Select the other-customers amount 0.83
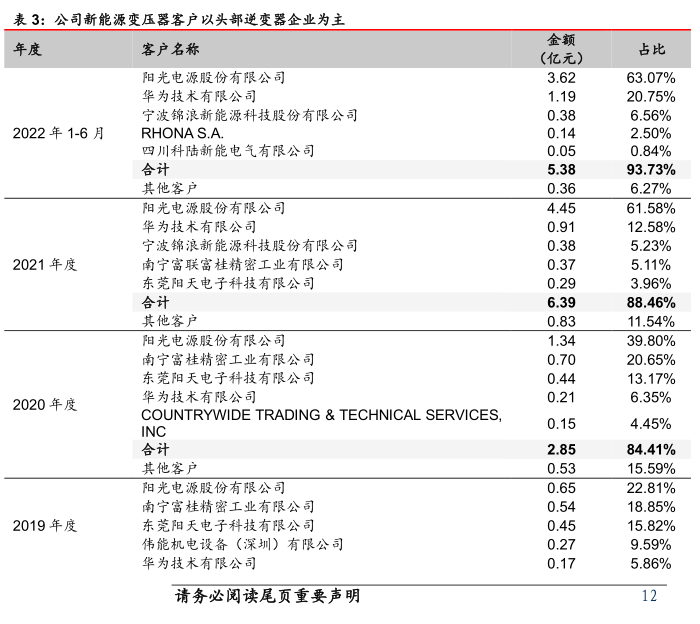700x624 pixels. tap(561, 321)
